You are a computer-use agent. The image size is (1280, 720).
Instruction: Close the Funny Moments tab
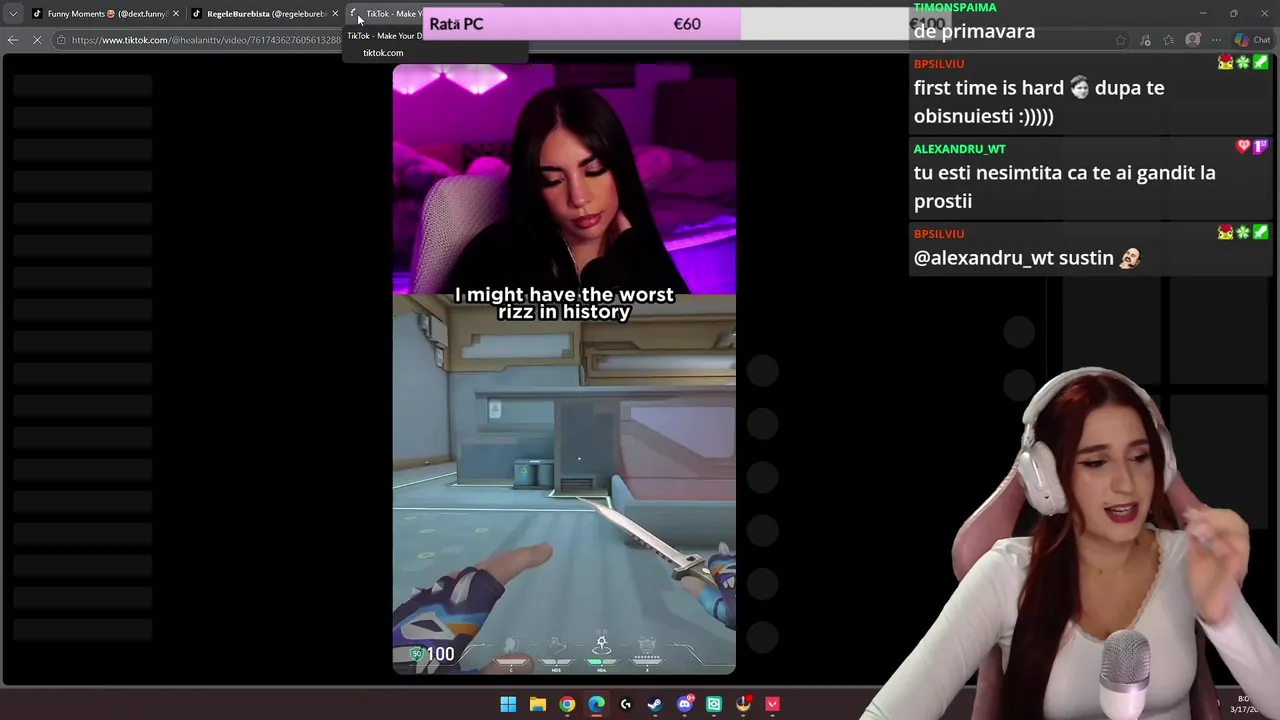coord(175,14)
